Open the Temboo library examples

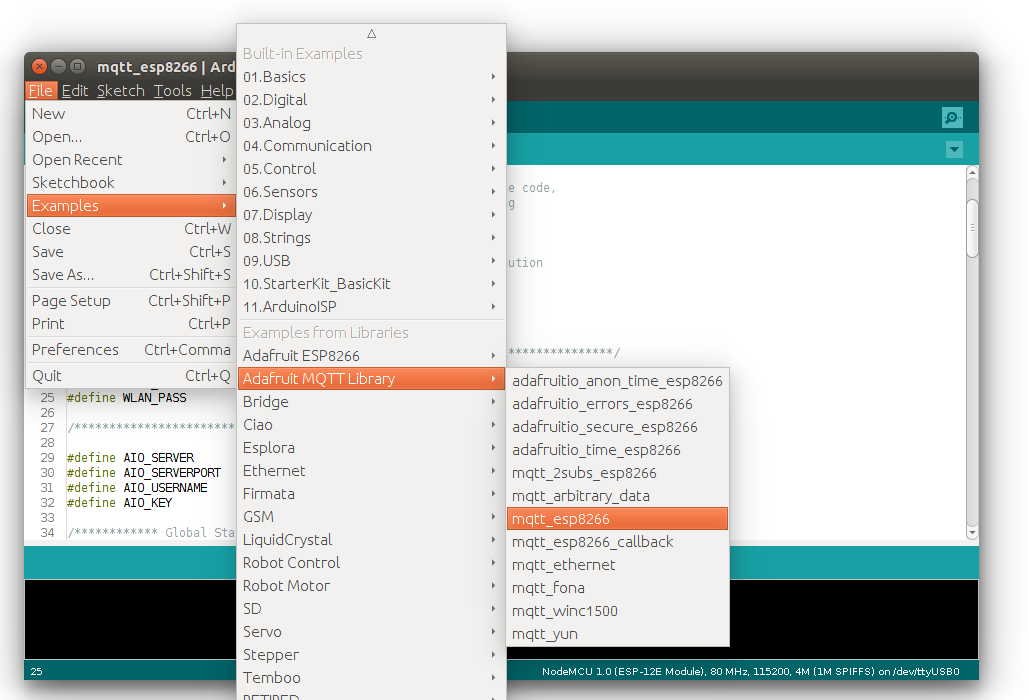[x=371, y=677]
